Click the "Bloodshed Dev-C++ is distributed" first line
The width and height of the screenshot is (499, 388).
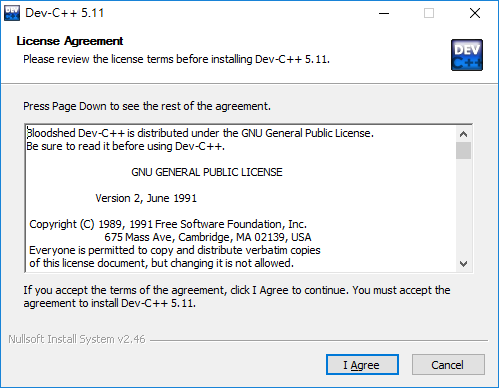point(200,133)
